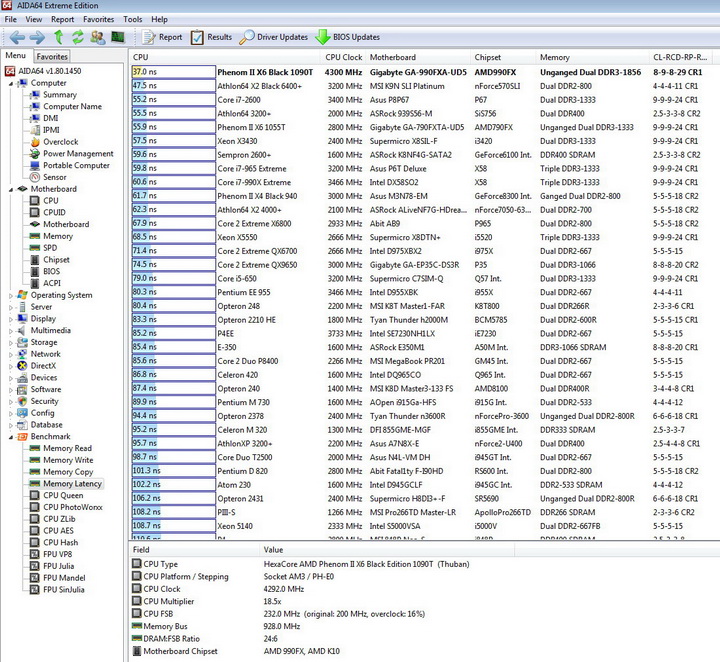
Task: Select the Overclock flame icon item
Action: click(x=34, y=142)
